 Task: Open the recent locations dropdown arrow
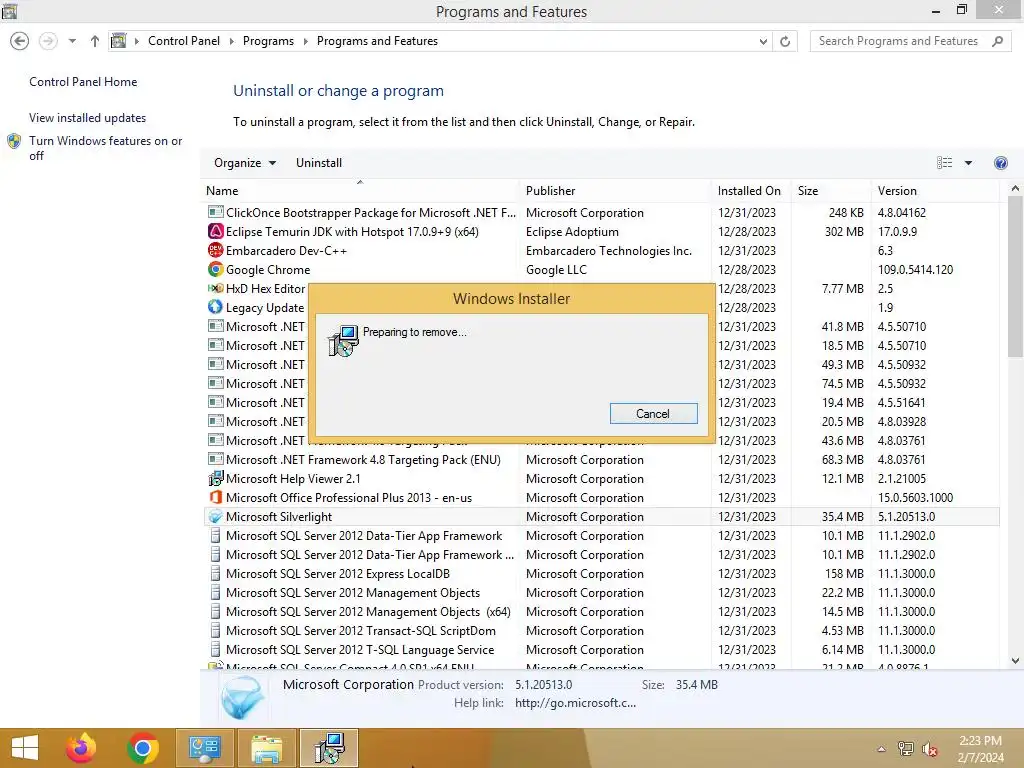click(x=72, y=41)
